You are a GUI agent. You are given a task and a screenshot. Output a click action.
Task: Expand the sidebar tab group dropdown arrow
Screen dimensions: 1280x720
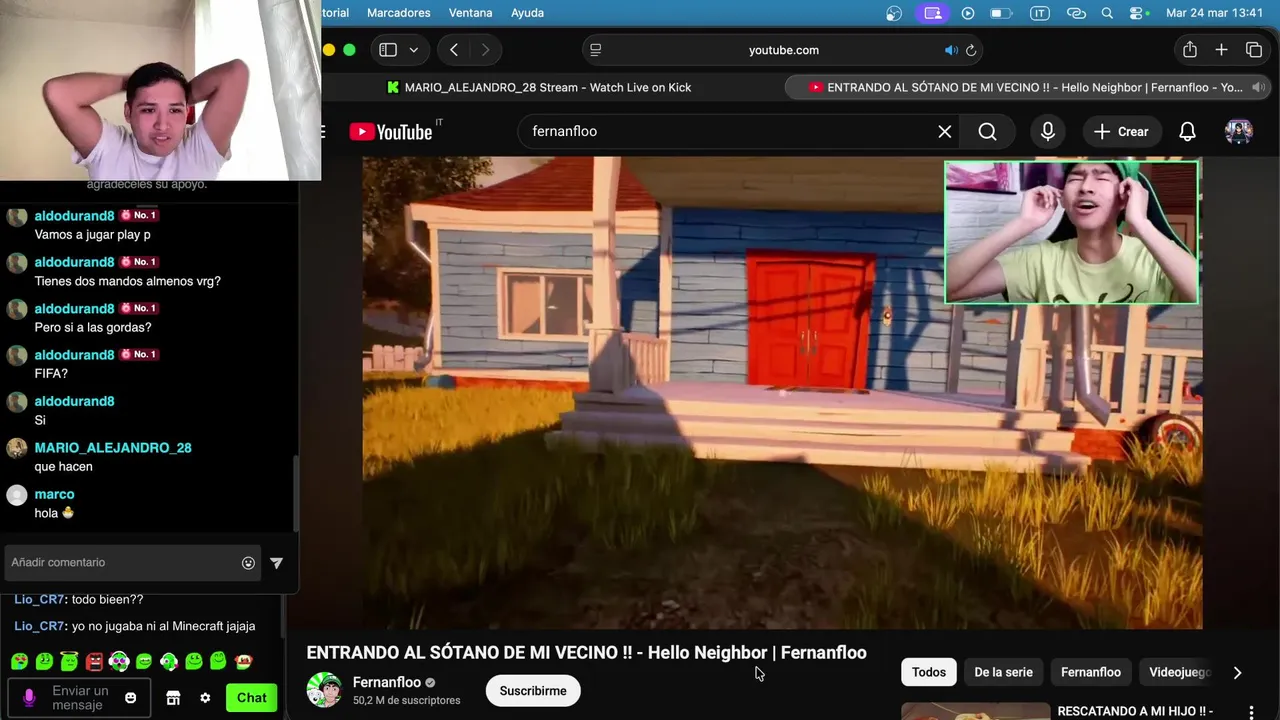pos(413,50)
